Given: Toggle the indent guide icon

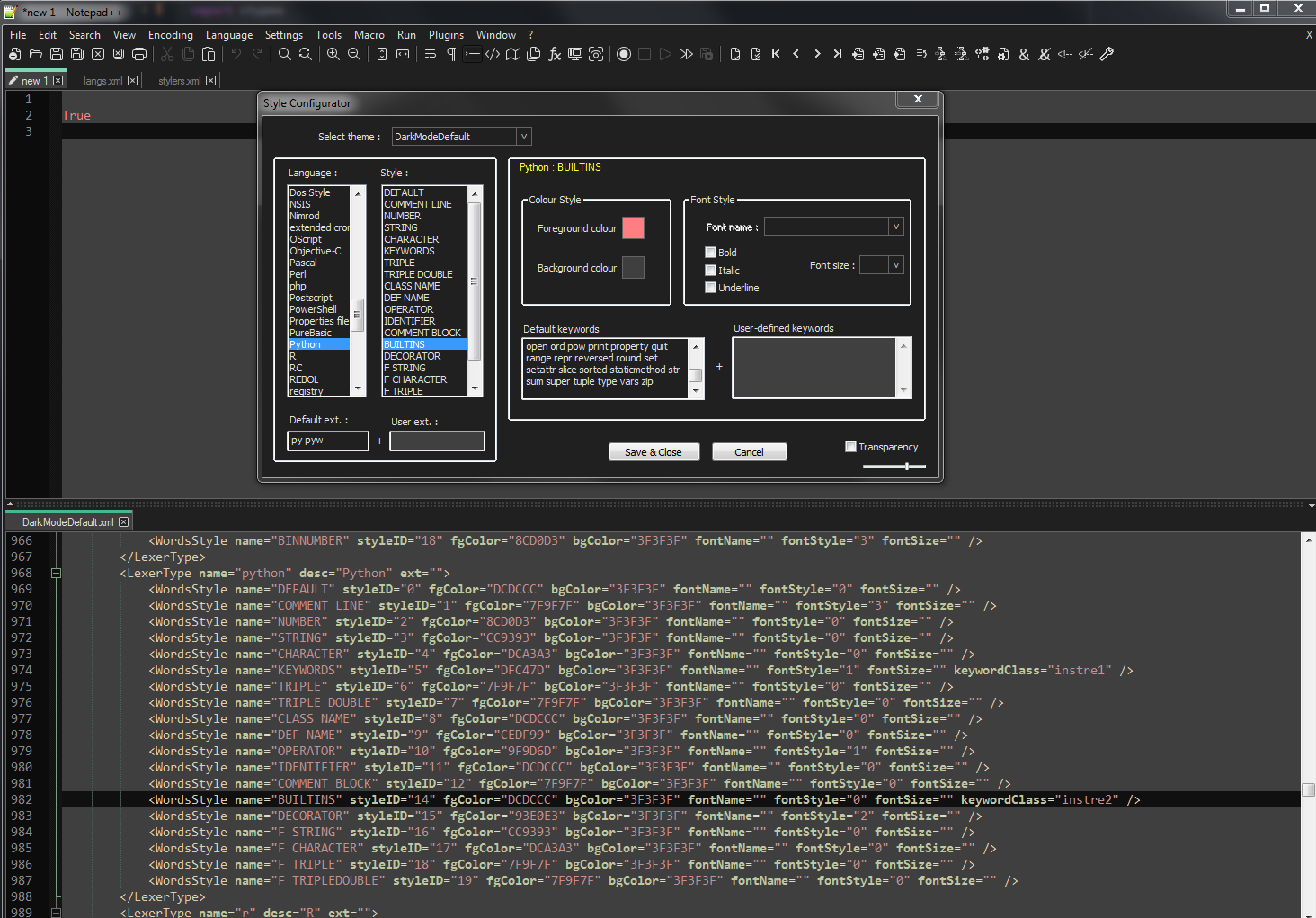Looking at the screenshot, I should [472, 54].
